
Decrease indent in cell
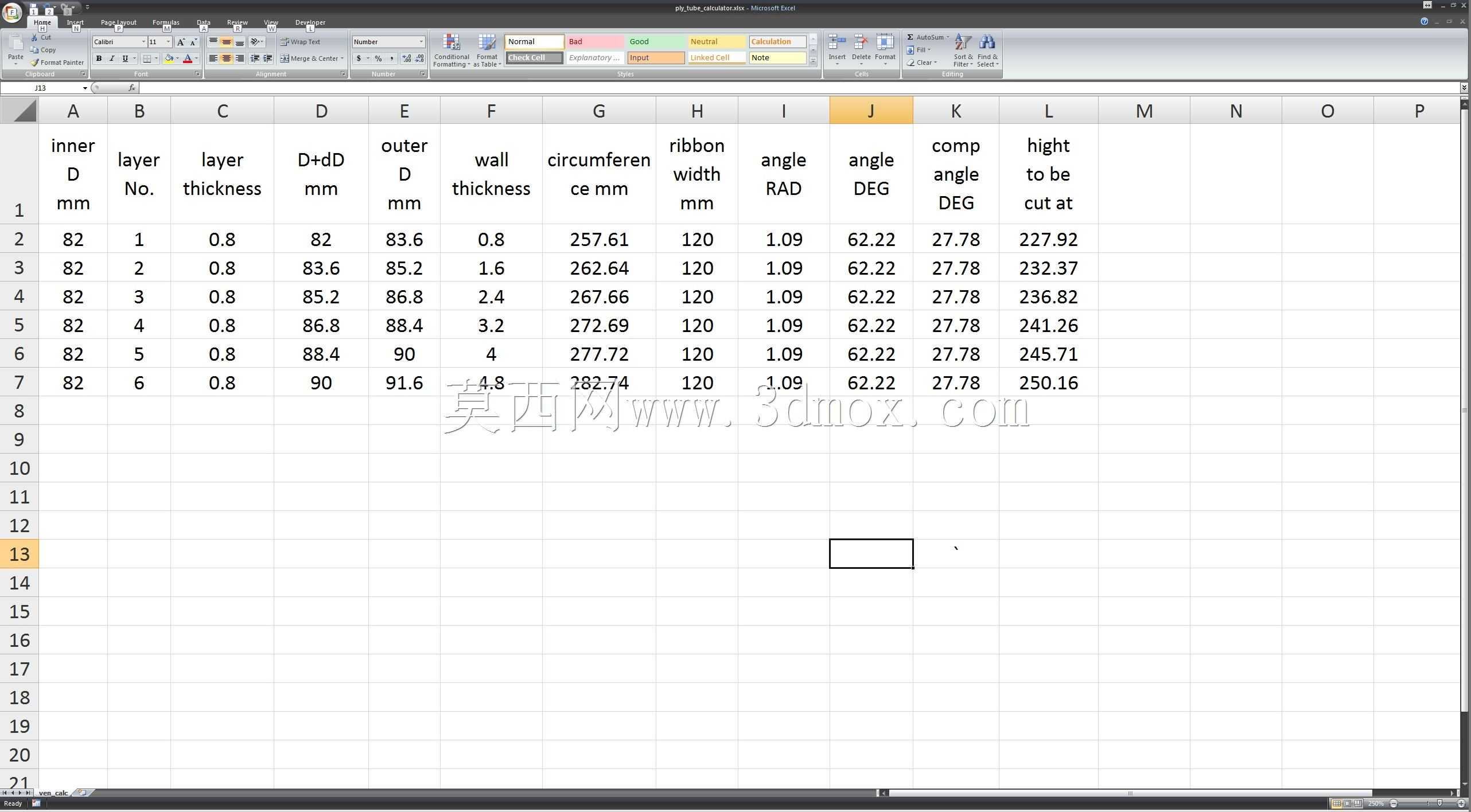[254, 58]
